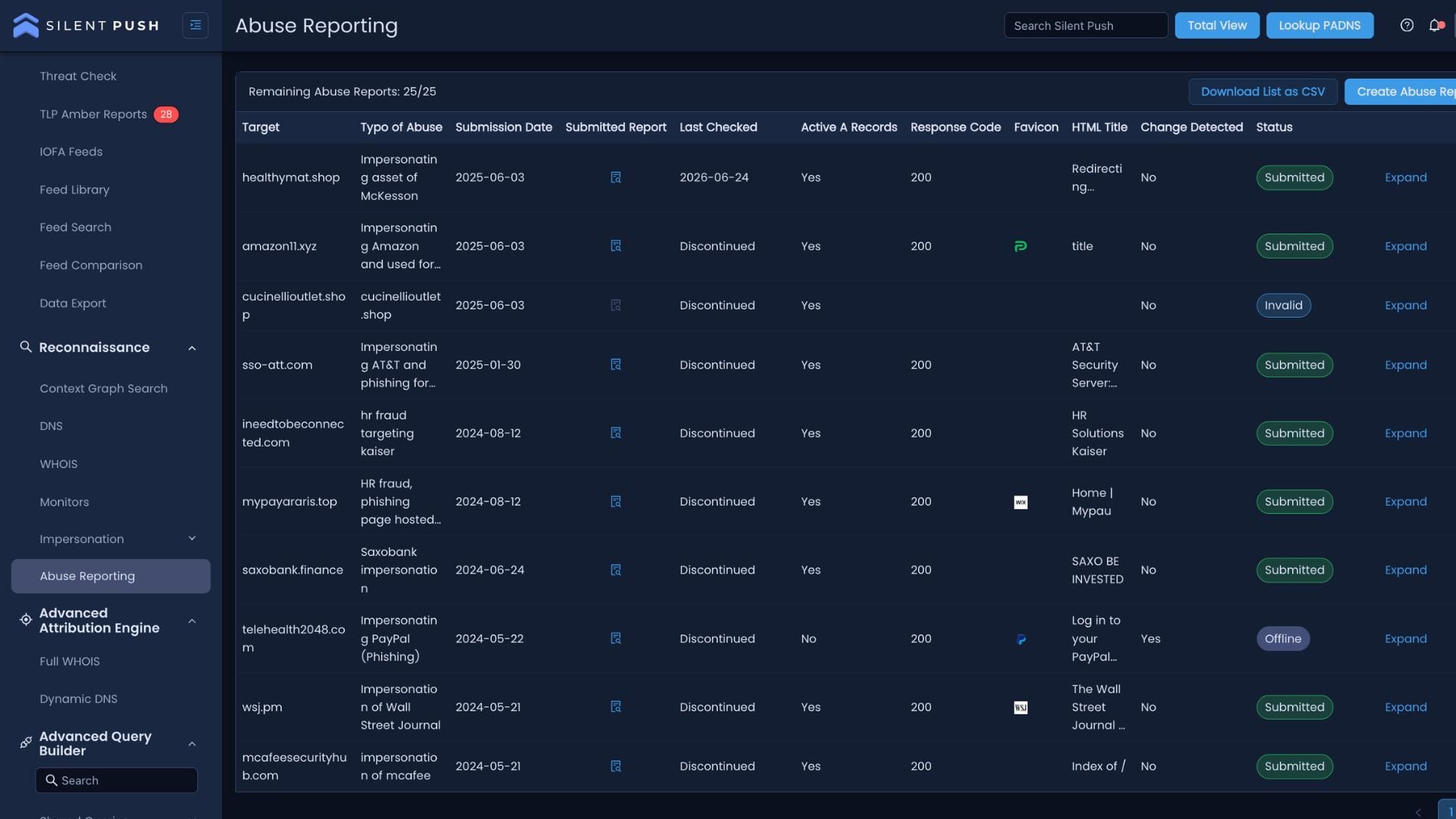This screenshot has height=819, width=1456.
Task: Open Feed Search
Action: tap(75, 227)
